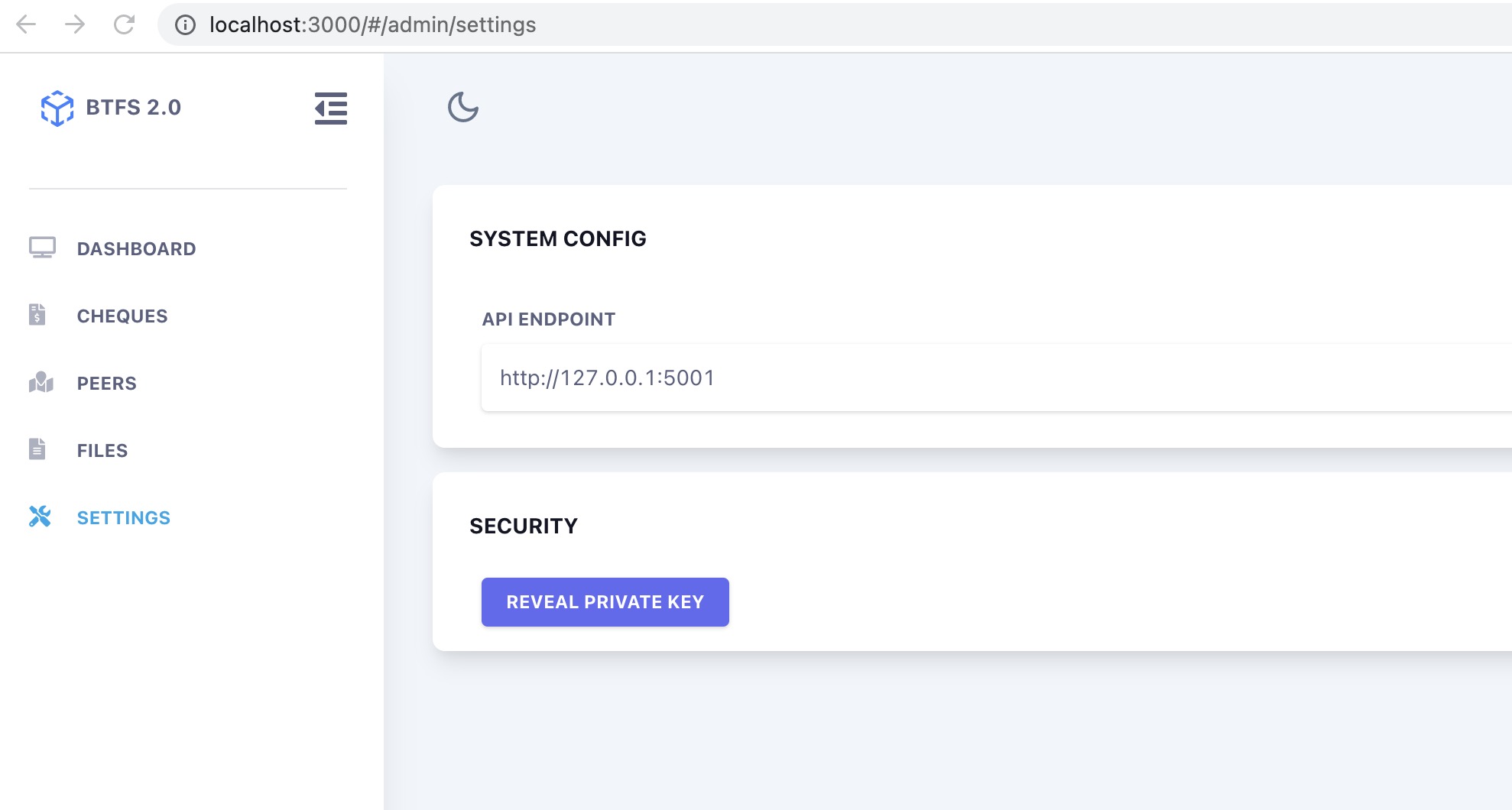The height and width of the screenshot is (810, 1512).
Task: Edit the API endpoint input field
Action: [996, 377]
